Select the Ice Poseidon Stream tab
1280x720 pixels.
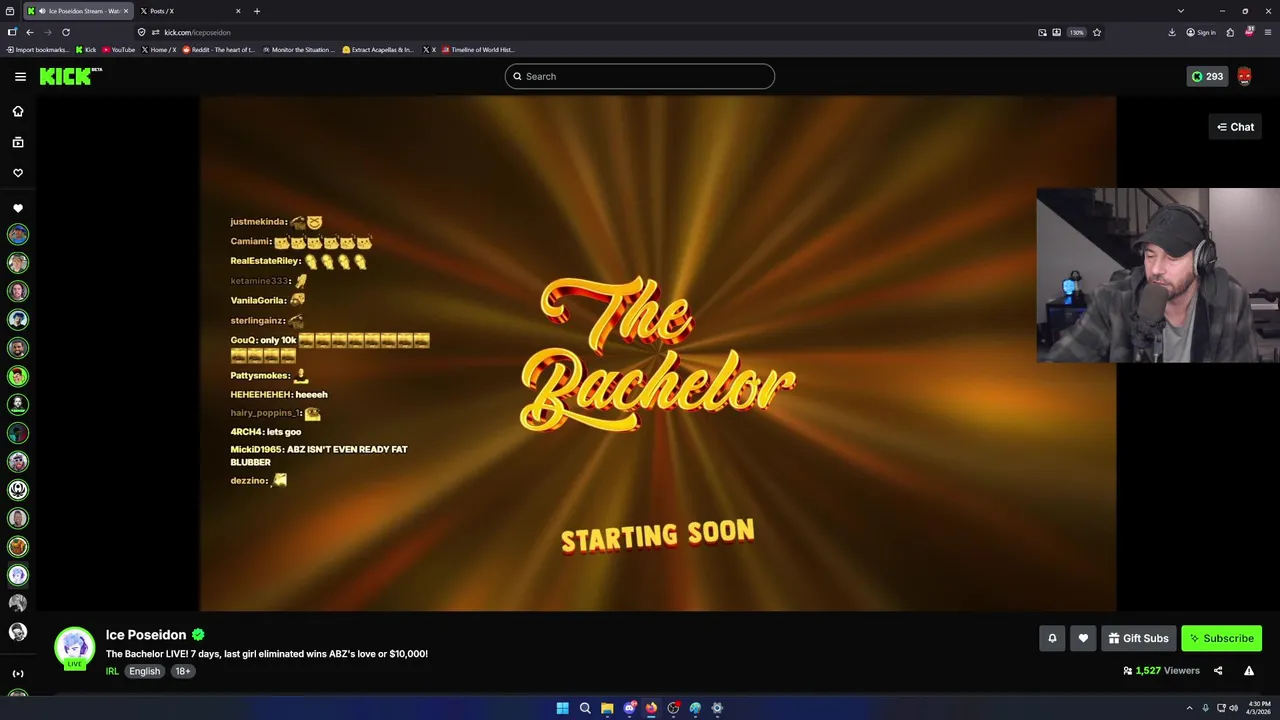tap(78, 11)
